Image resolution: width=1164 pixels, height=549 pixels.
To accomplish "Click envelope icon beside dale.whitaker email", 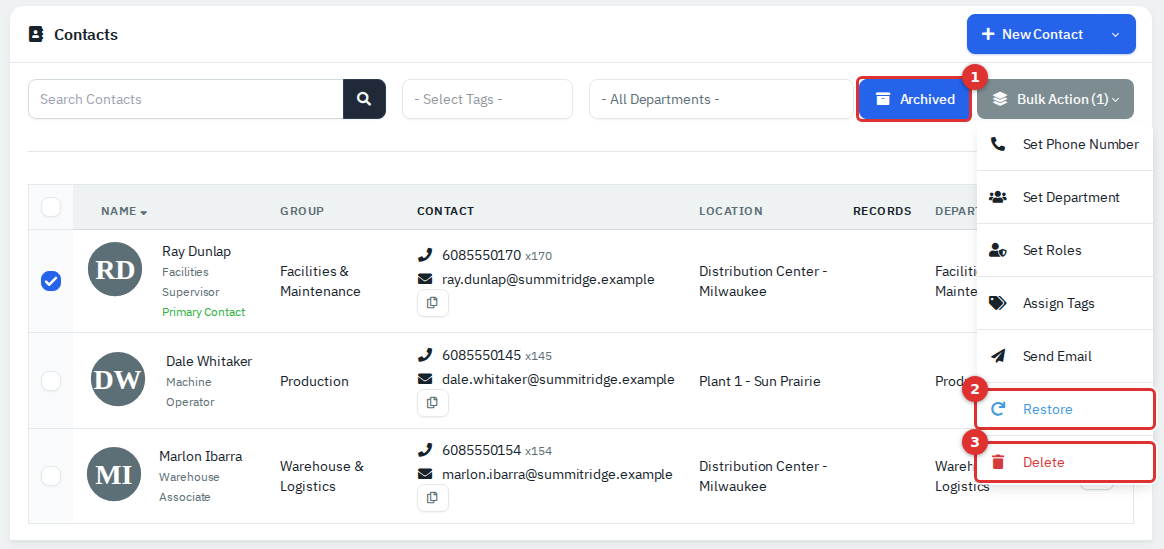I will (x=425, y=379).
